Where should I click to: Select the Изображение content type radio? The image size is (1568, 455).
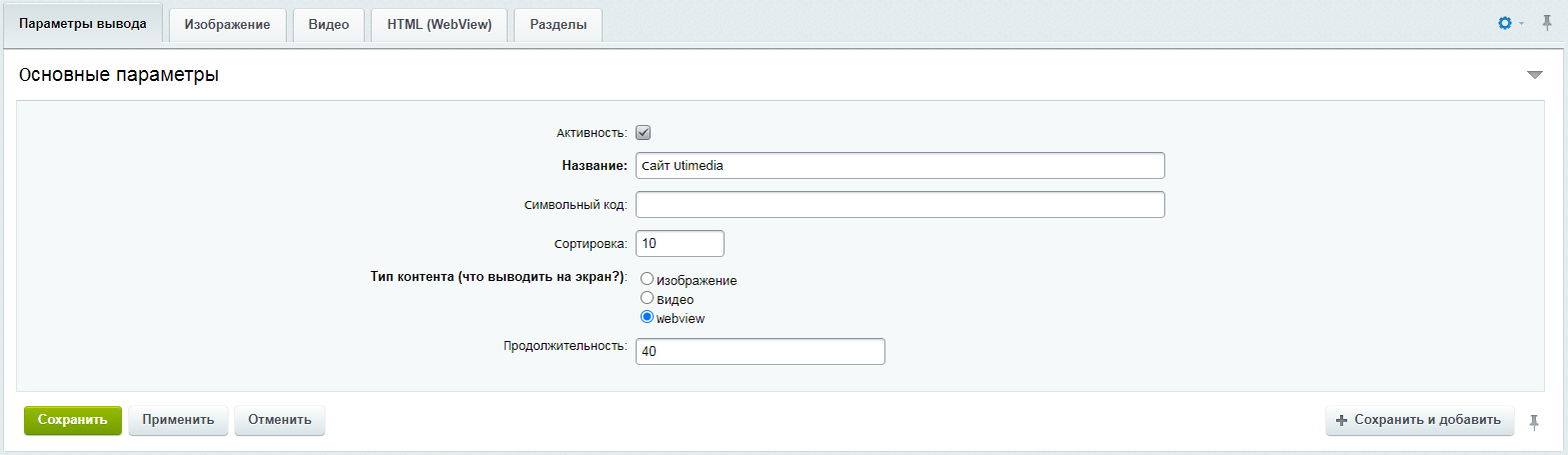click(x=647, y=279)
